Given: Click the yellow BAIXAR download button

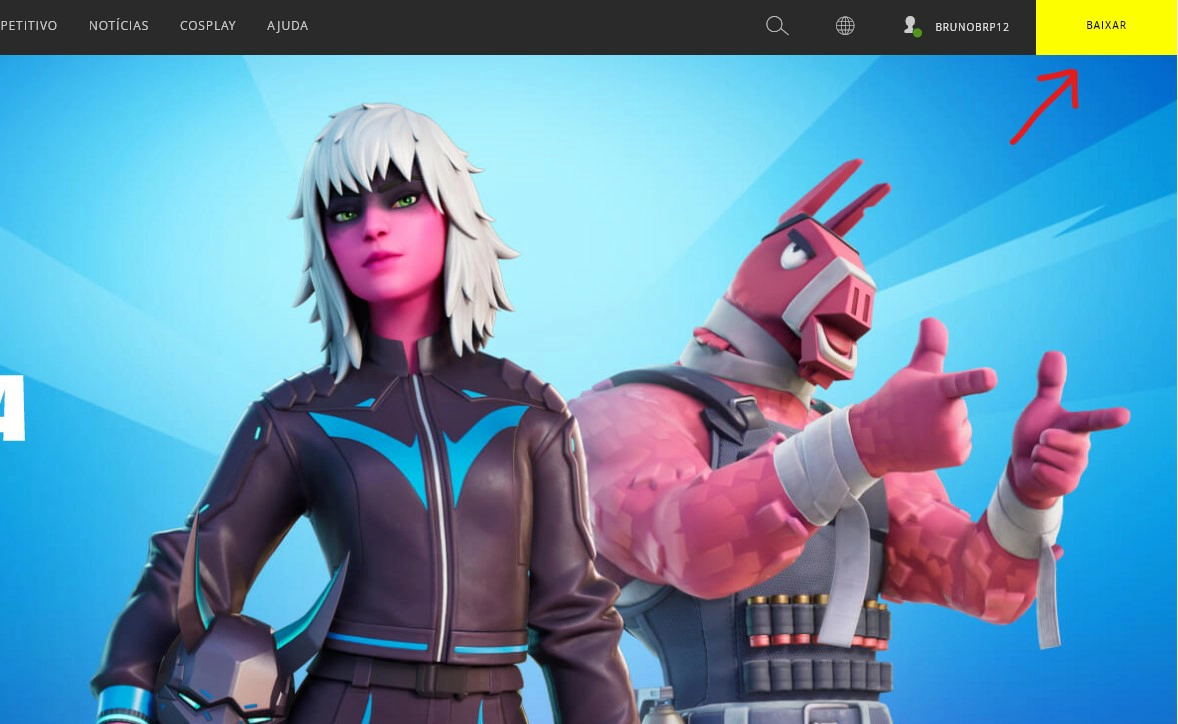Looking at the screenshot, I should [1106, 27].
